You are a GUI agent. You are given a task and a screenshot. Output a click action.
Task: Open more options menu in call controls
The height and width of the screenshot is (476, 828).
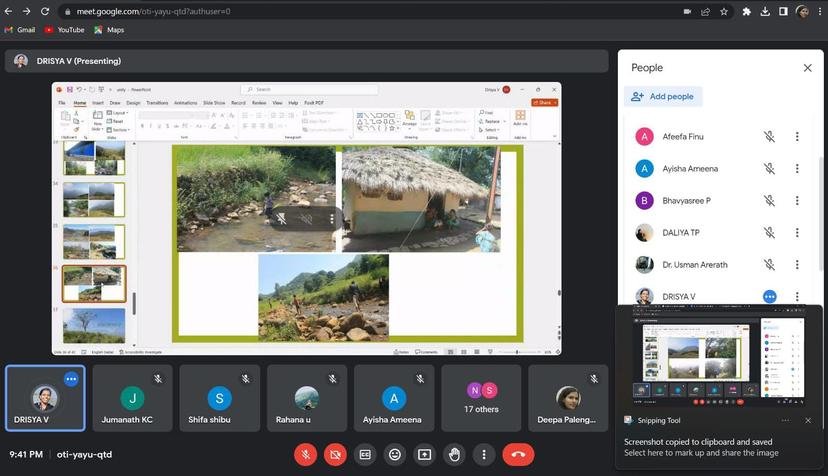(x=484, y=454)
